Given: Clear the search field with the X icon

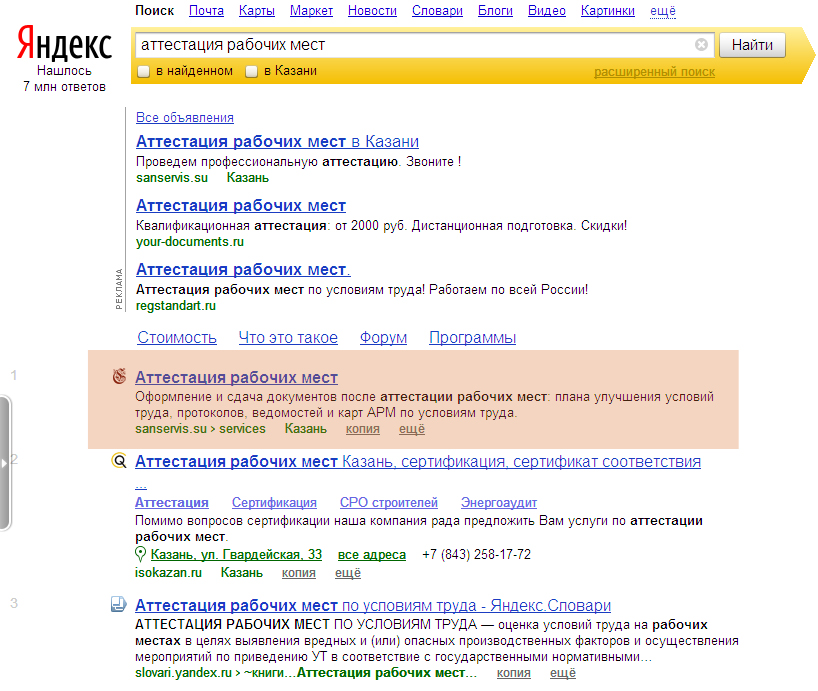Looking at the screenshot, I should [x=701, y=45].
